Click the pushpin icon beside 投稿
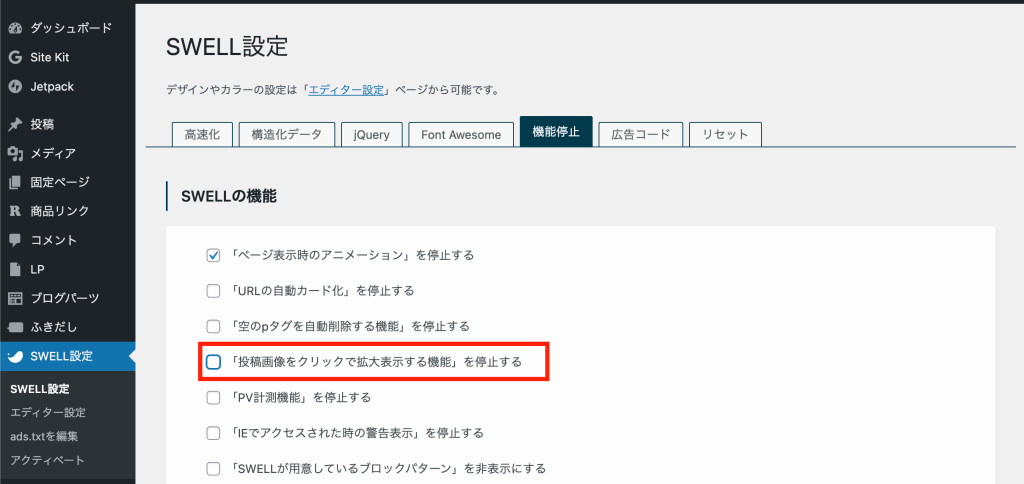The height and width of the screenshot is (484, 1024). (15, 125)
